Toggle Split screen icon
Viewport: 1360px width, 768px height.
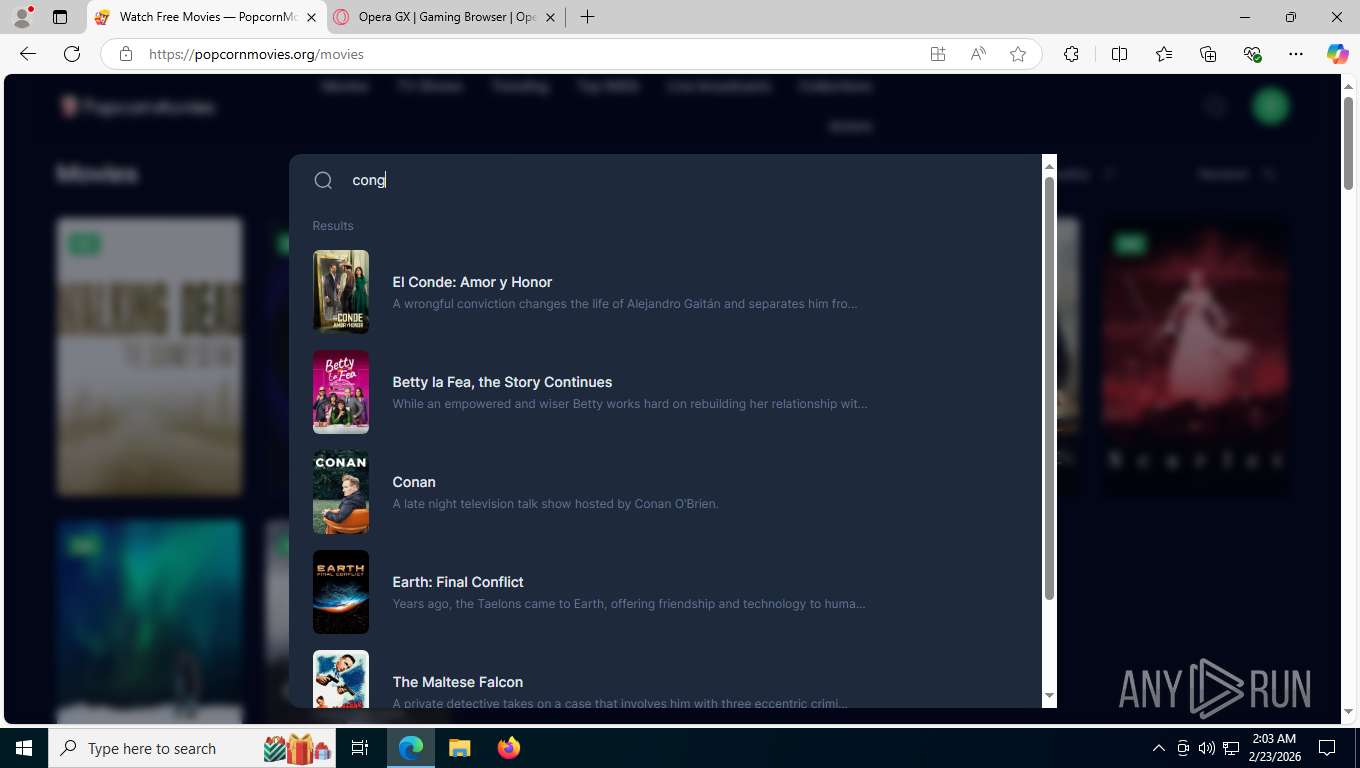click(x=1119, y=54)
